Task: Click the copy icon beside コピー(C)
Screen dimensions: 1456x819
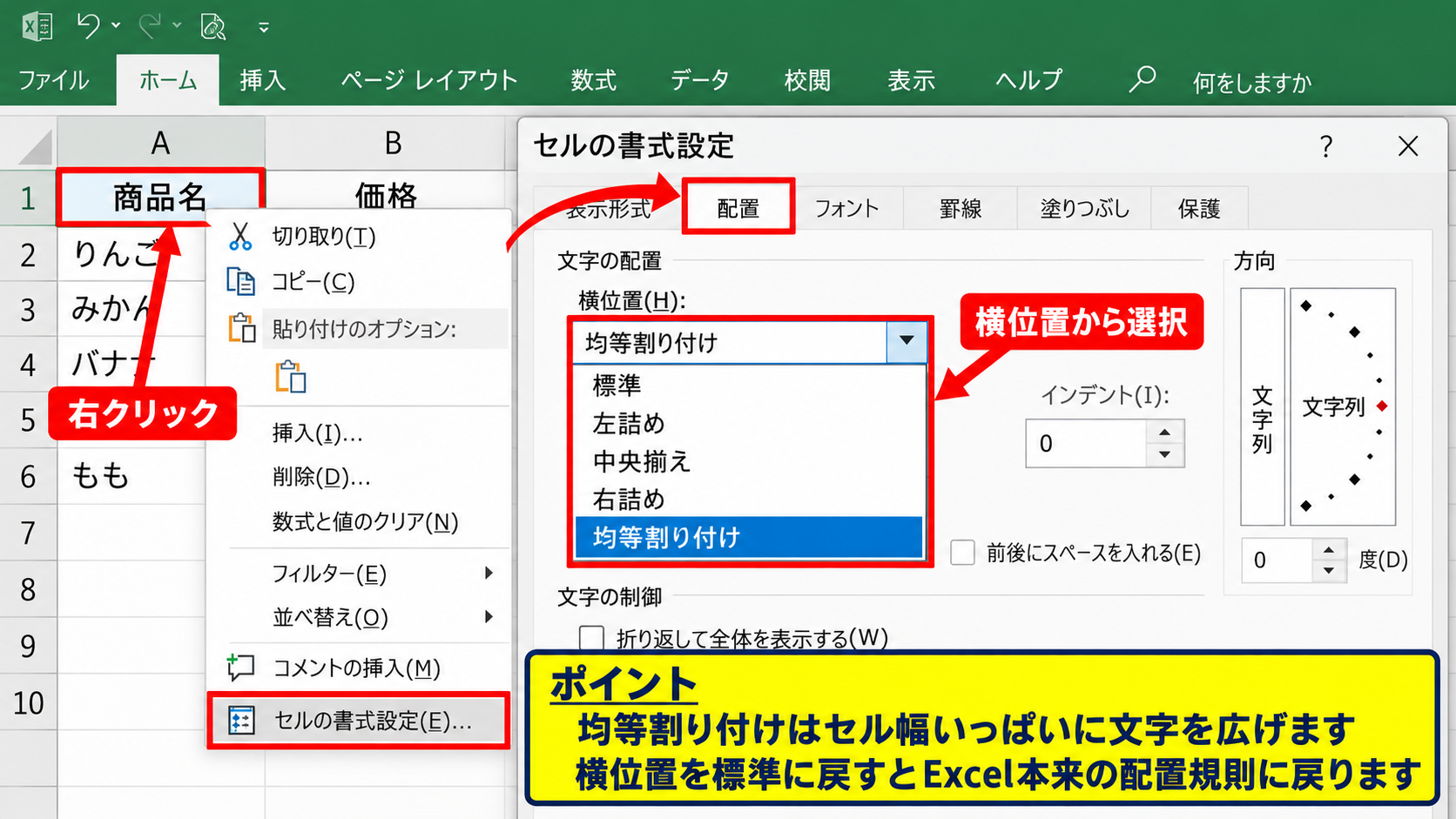Action: point(240,281)
